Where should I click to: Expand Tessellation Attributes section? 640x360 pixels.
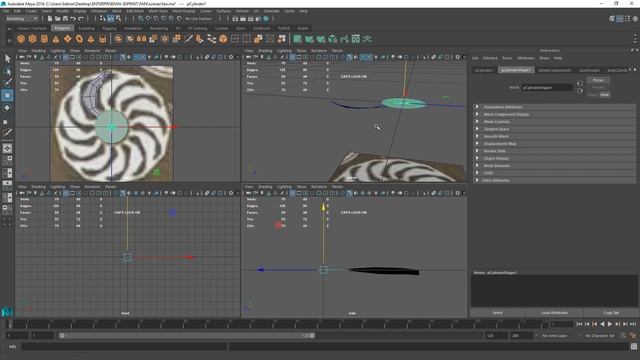(x=554, y=107)
